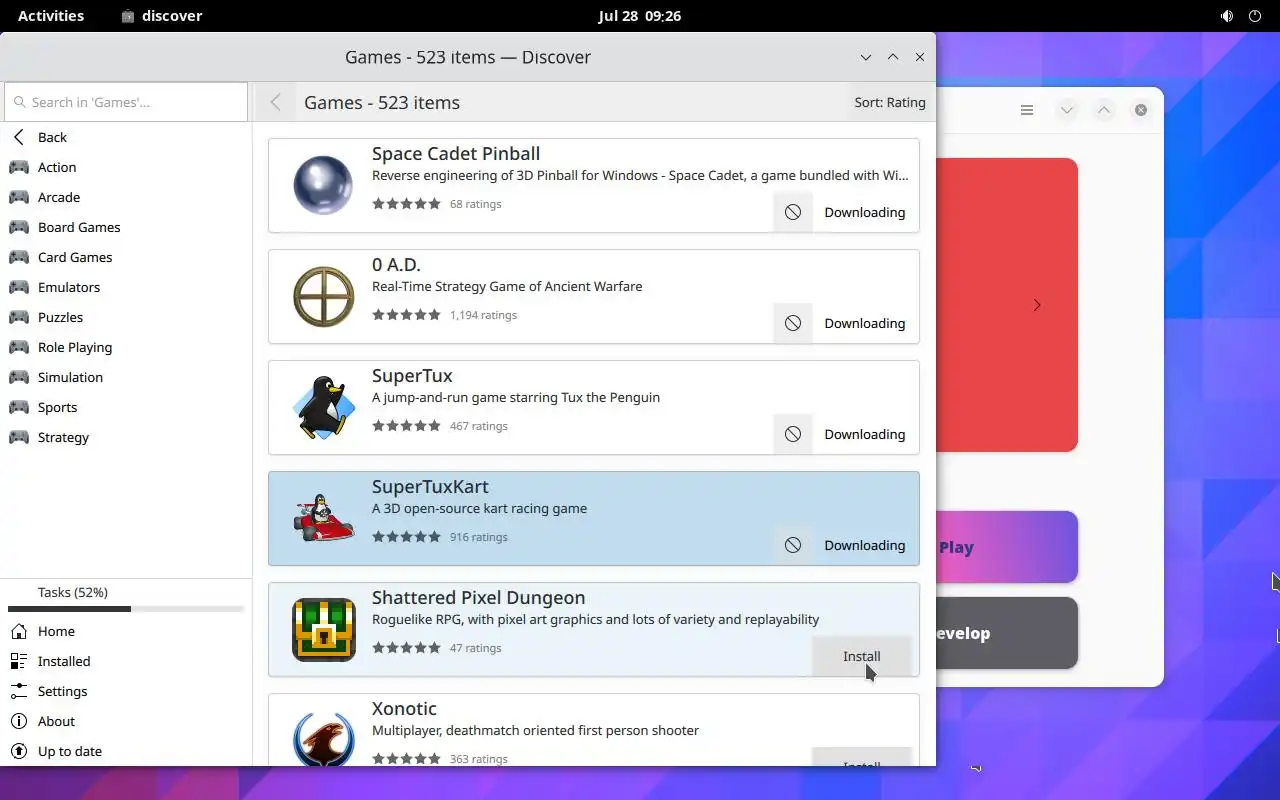Select the Board Games category
Screen dimensions: 1280x800
pyautogui.click(x=126, y=227)
